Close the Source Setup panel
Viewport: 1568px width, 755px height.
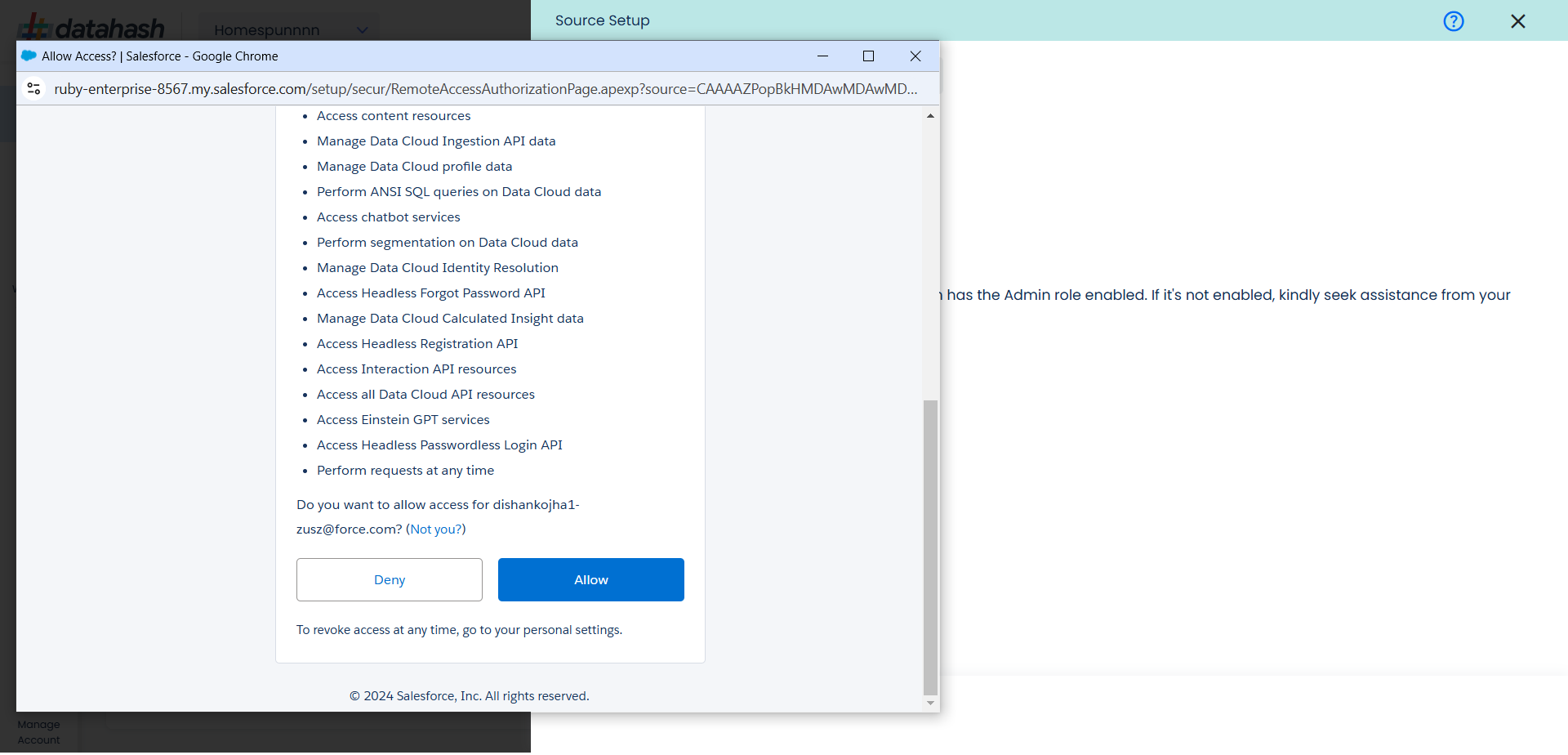1518,21
